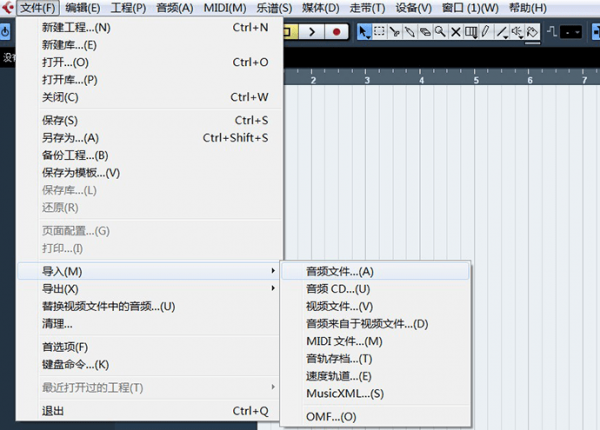This screenshot has width=600, height=430.
Task: Import 速度轨道...(E)
Action: tap(375, 376)
